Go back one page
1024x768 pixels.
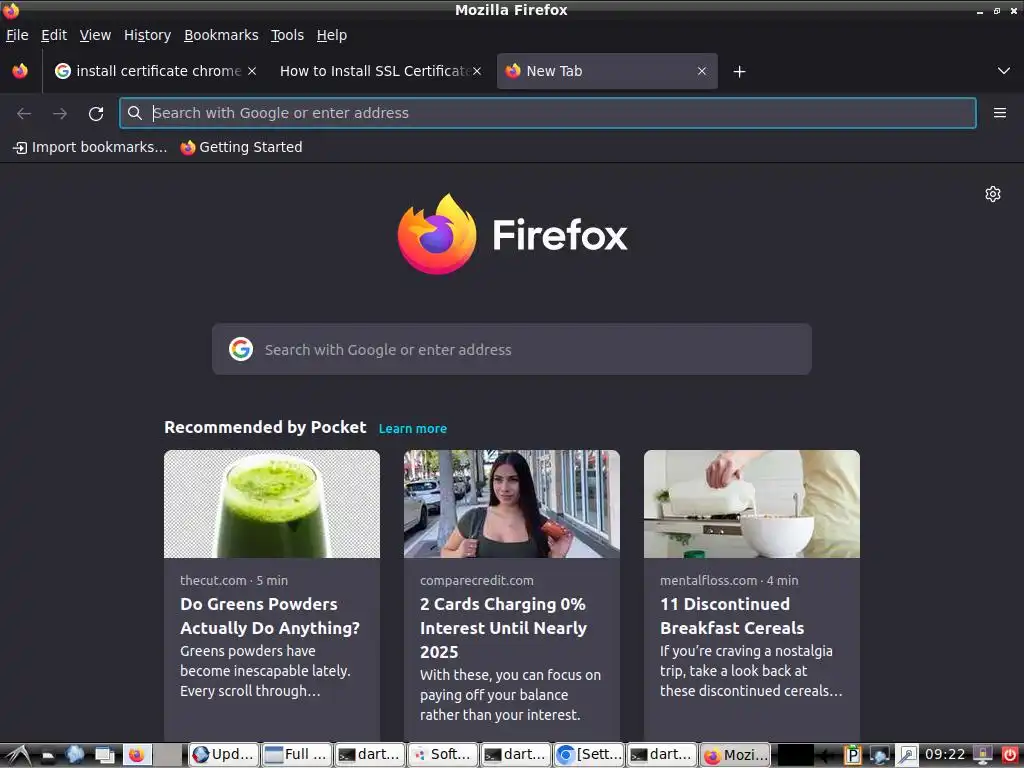pos(24,114)
